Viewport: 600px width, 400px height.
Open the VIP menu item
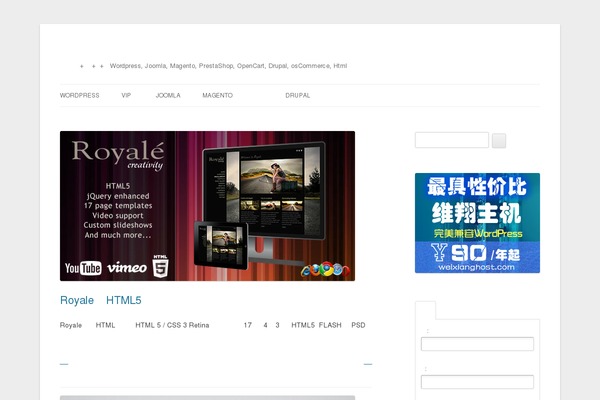pos(126,95)
